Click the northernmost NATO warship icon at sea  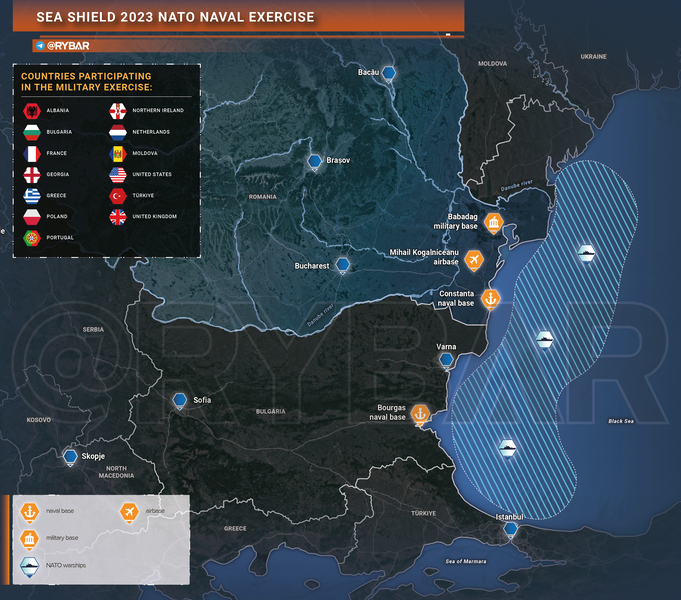[587, 254]
